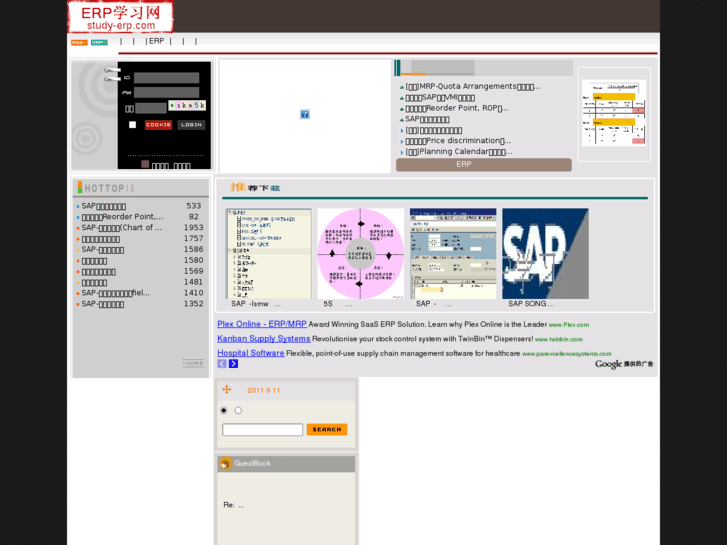The image size is (727, 545).
Task: Click the teal badge next to RSS
Action: point(99,42)
